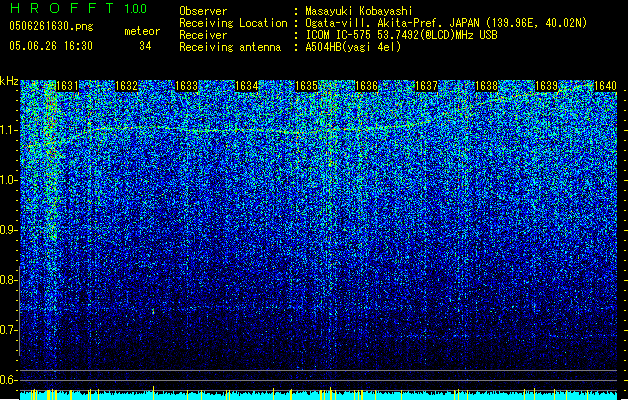Click the 1632 time marker

click(127, 86)
